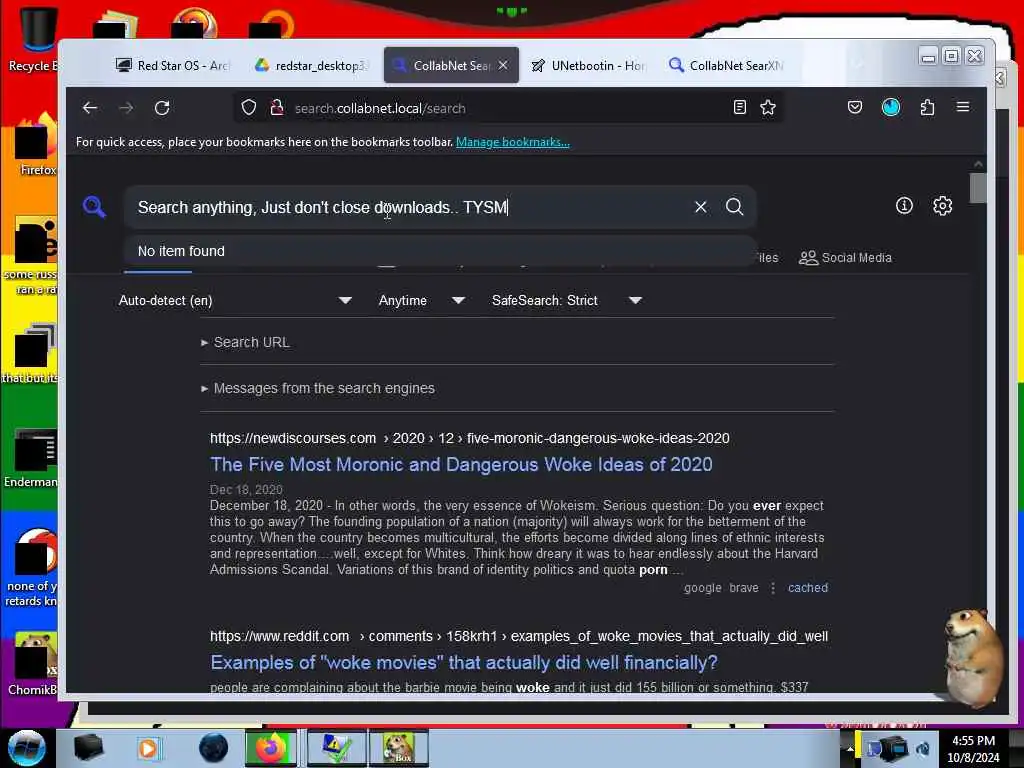Open the media player taskbar icon
This screenshot has height=768, width=1024.
pos(148,748)
